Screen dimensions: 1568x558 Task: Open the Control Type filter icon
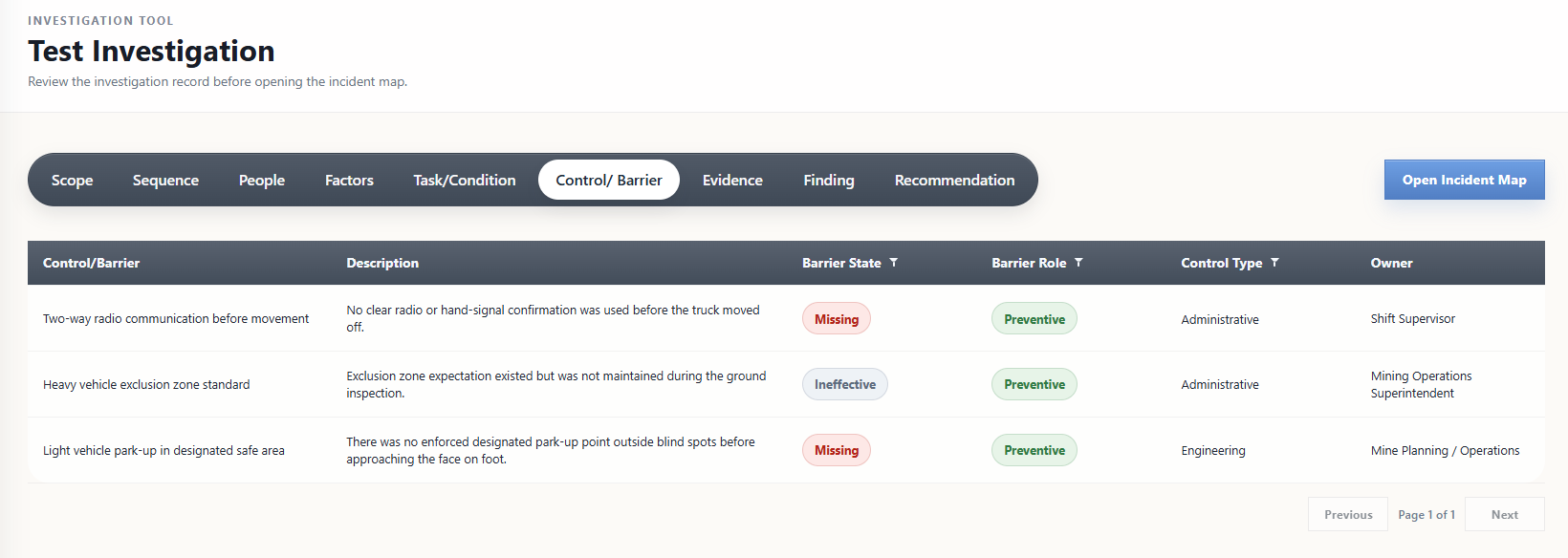[1274, 263]
